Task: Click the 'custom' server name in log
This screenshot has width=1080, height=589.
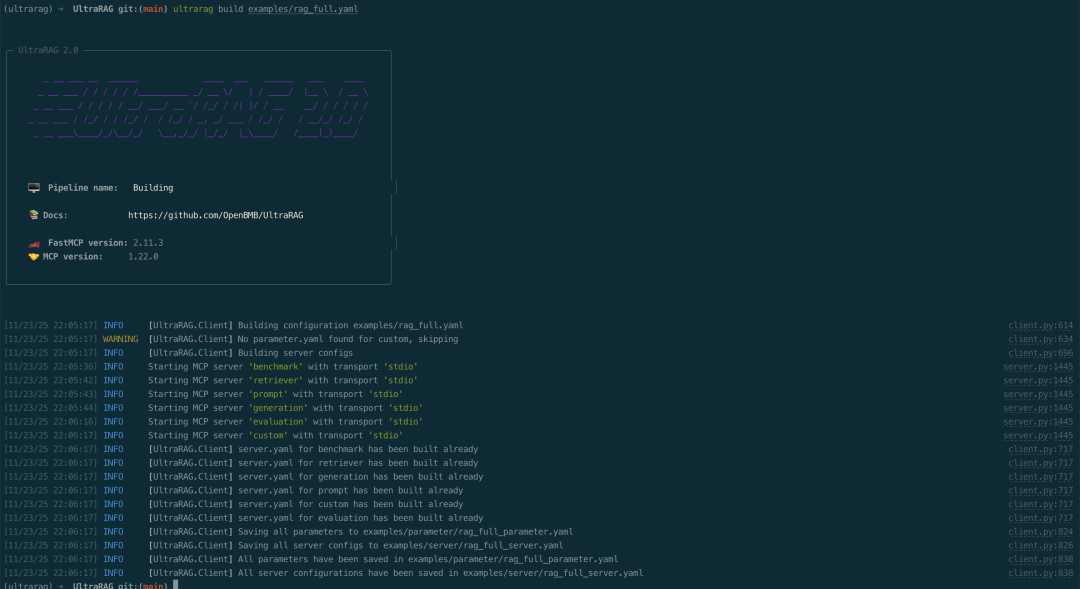Action: coord(268,435)
